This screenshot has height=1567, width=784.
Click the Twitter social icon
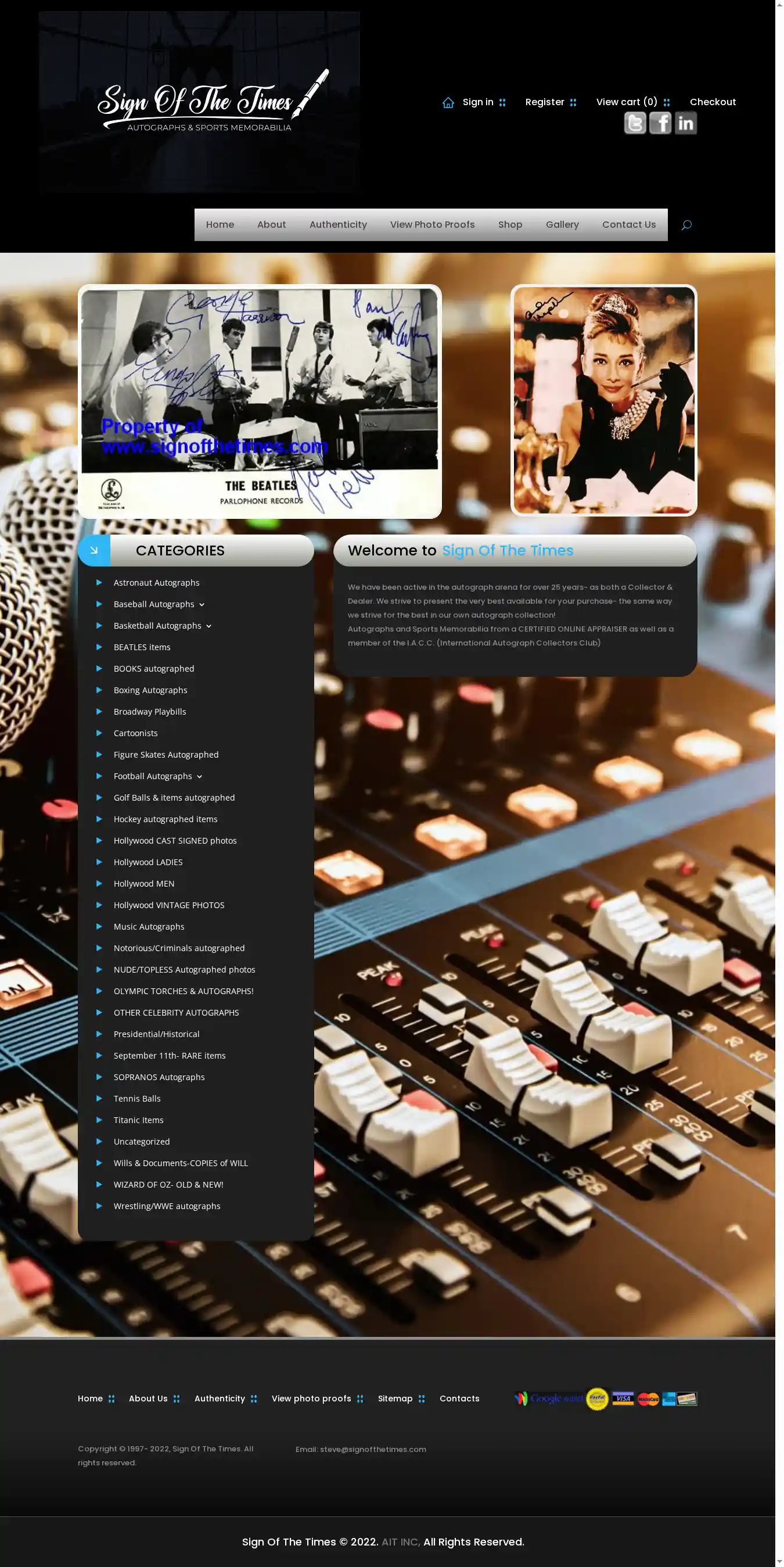pos(634,124)
